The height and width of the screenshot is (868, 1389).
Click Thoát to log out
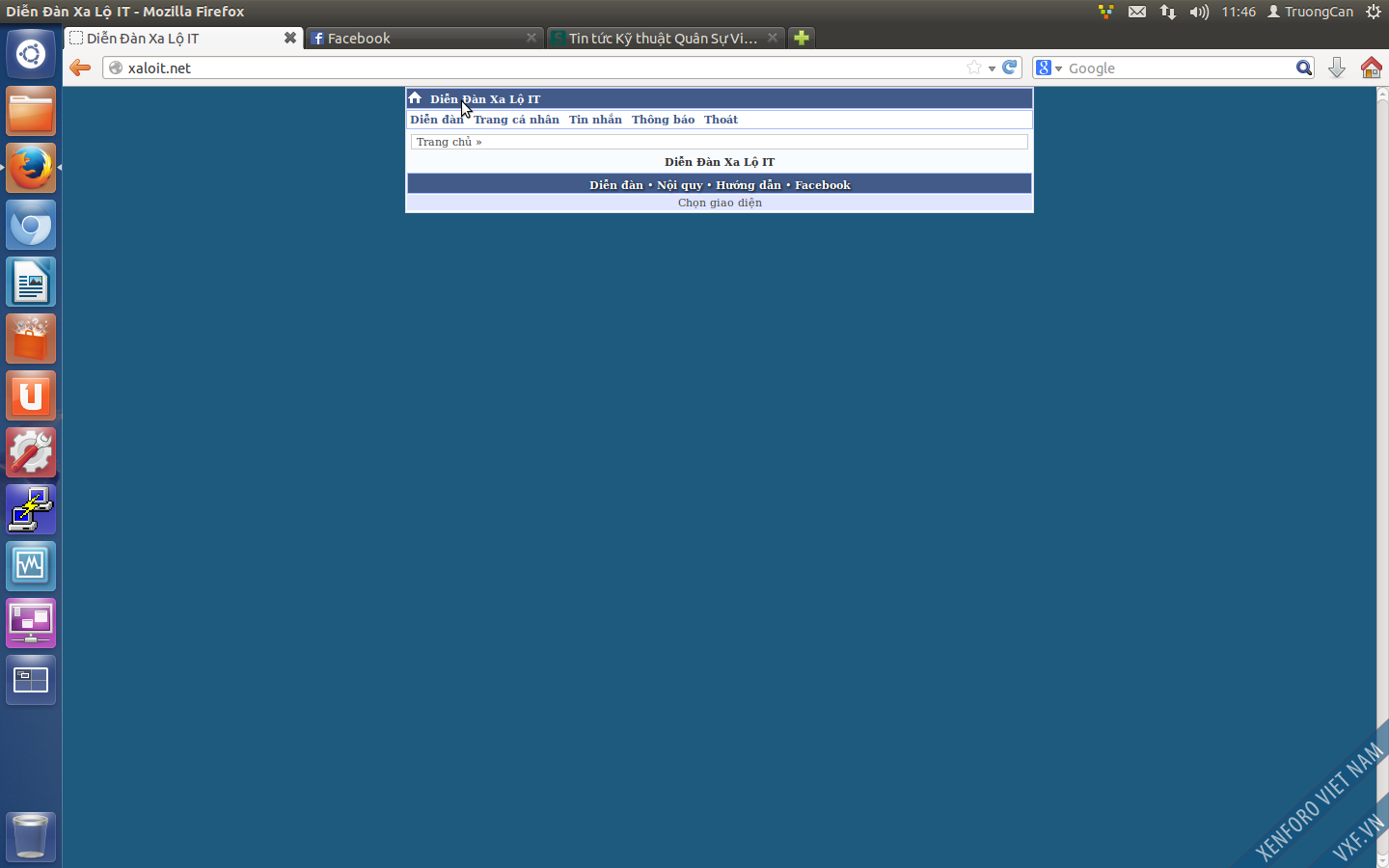tap(721, 120)
